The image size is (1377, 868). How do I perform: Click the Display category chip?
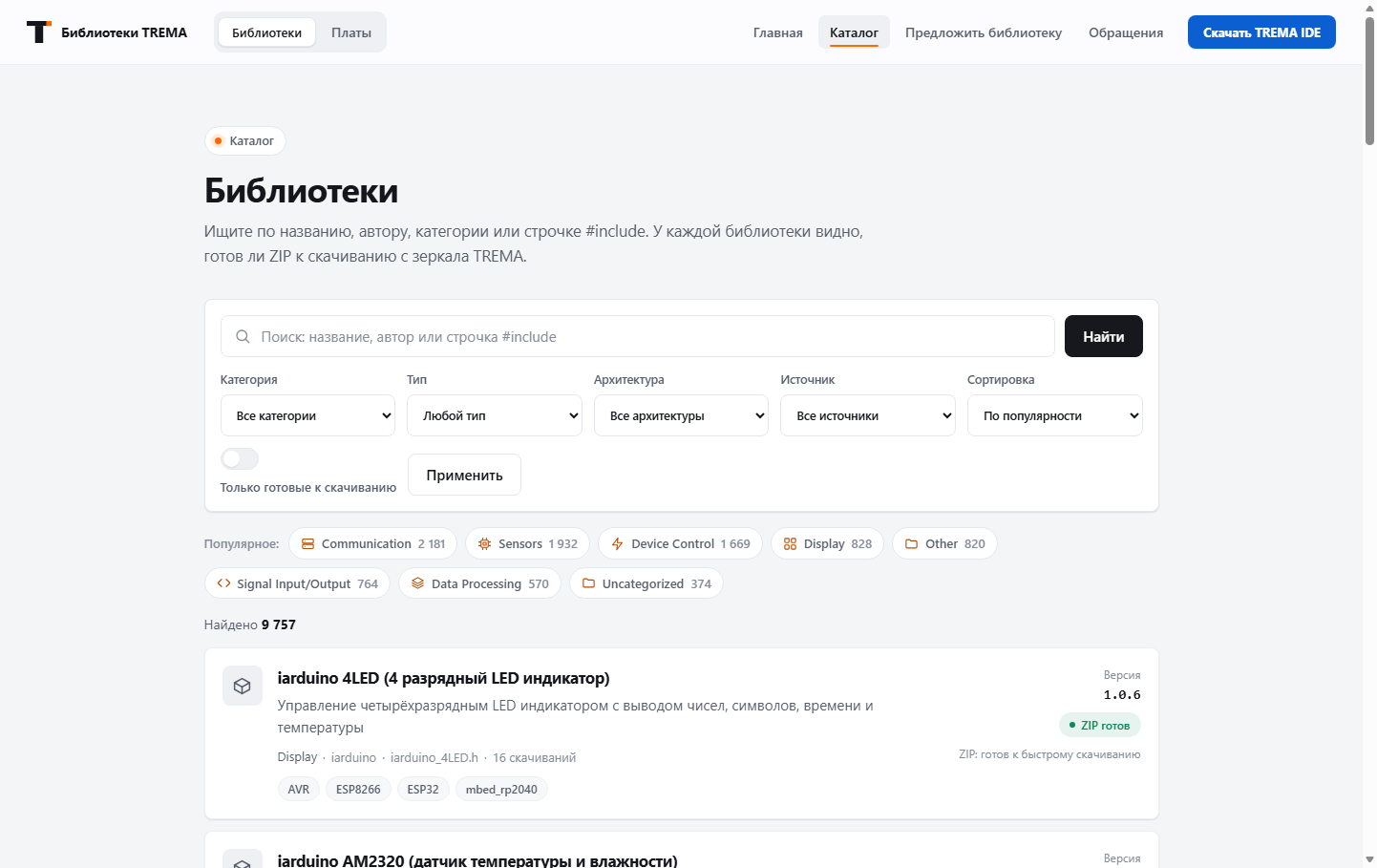[x=827, y=543]
